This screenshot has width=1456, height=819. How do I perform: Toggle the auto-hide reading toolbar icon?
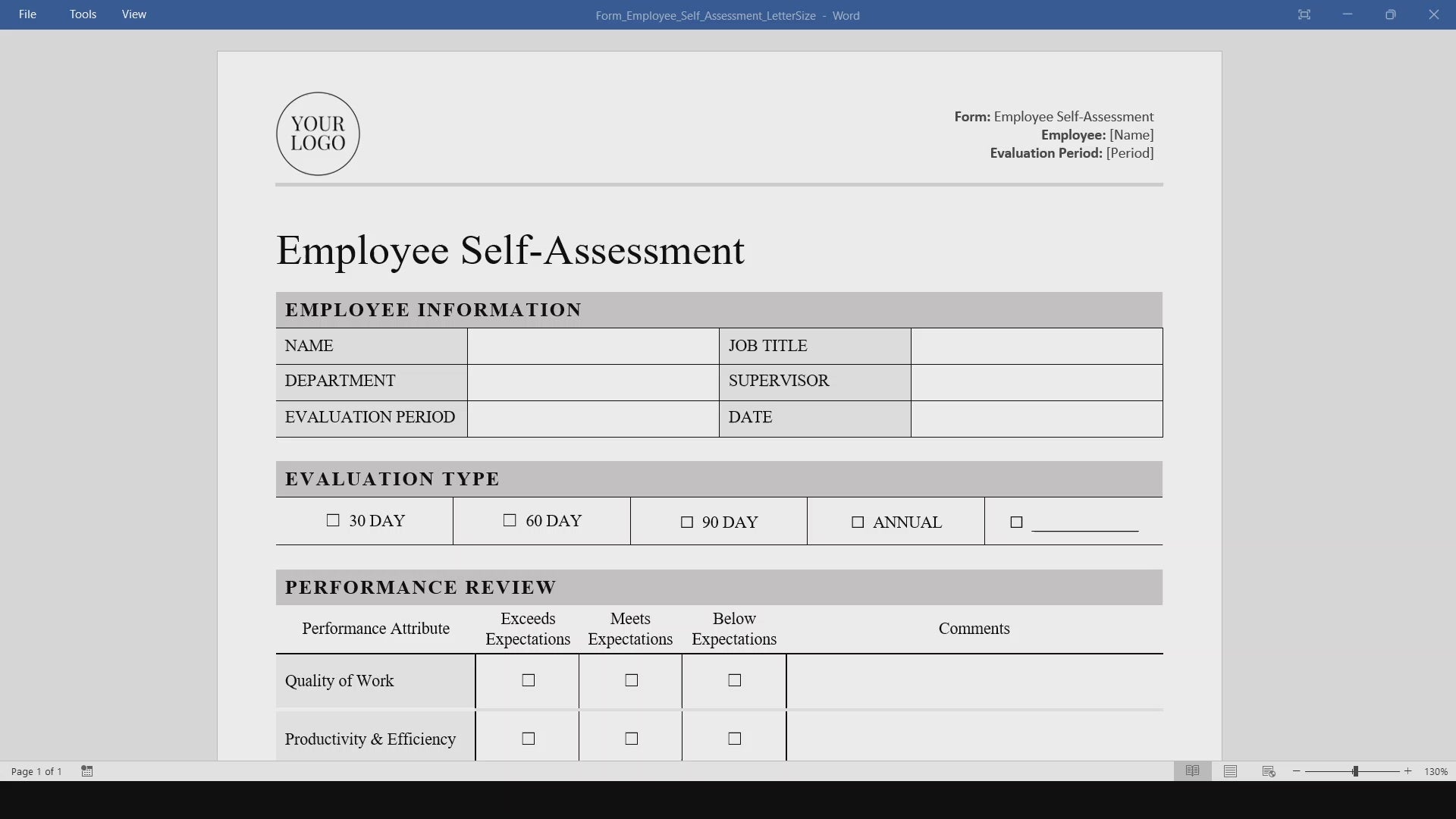(1304, 14)
